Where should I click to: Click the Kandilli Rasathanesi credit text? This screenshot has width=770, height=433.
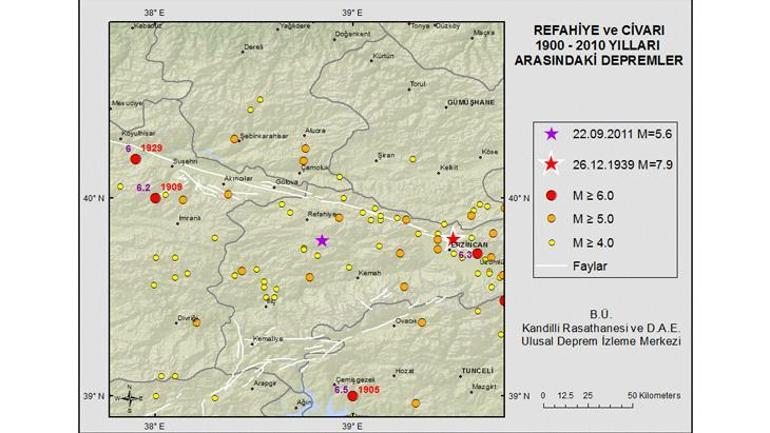[607, 327]
